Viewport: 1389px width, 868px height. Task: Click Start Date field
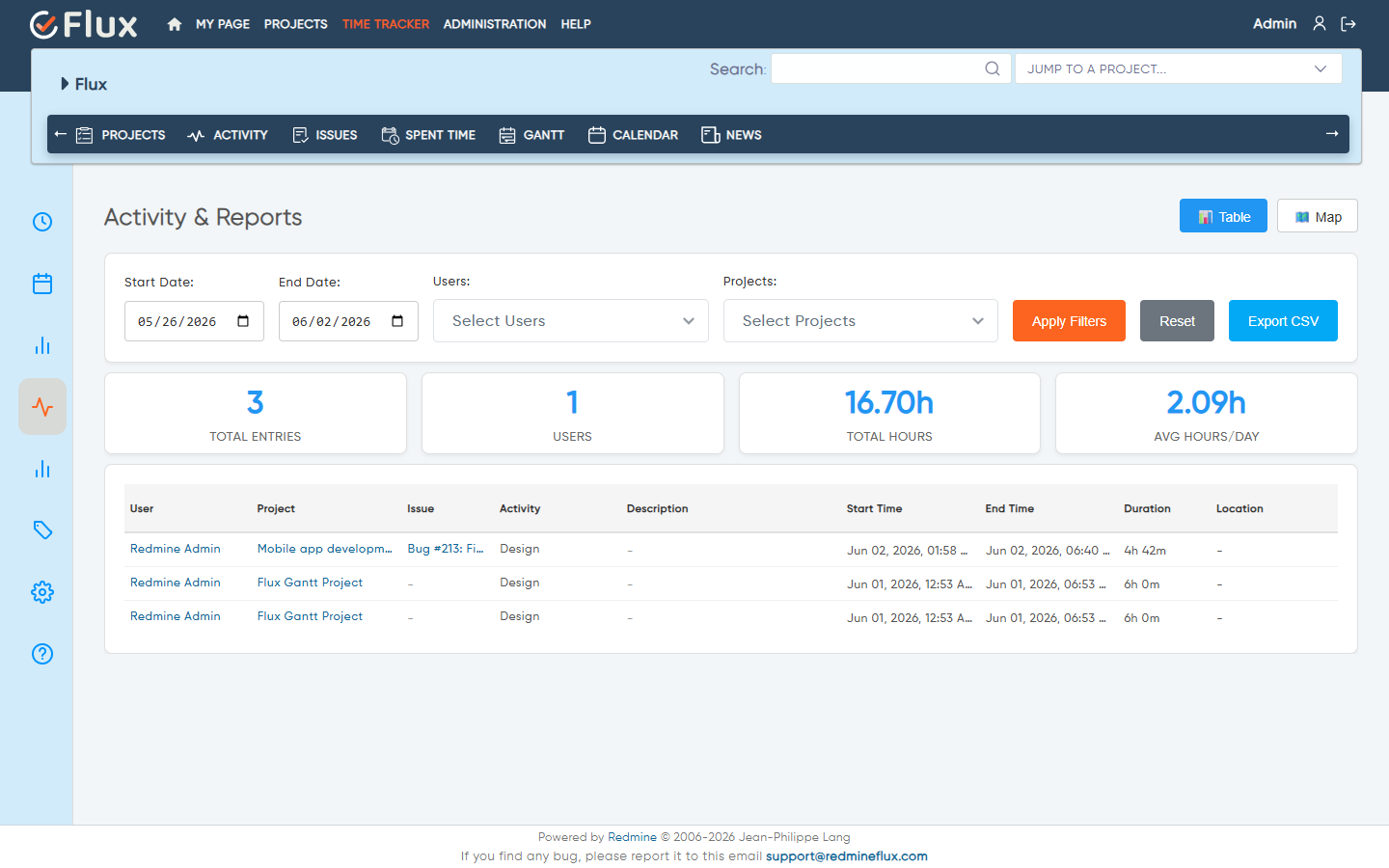194,321
